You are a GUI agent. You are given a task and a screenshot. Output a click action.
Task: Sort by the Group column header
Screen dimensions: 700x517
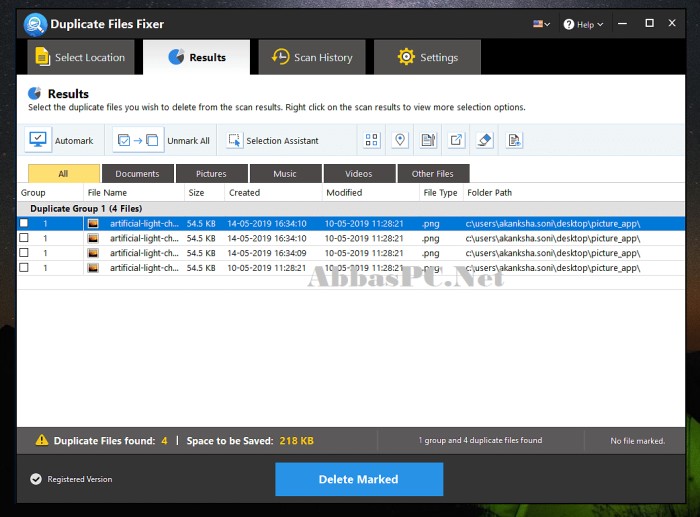[x=50, y=192]
